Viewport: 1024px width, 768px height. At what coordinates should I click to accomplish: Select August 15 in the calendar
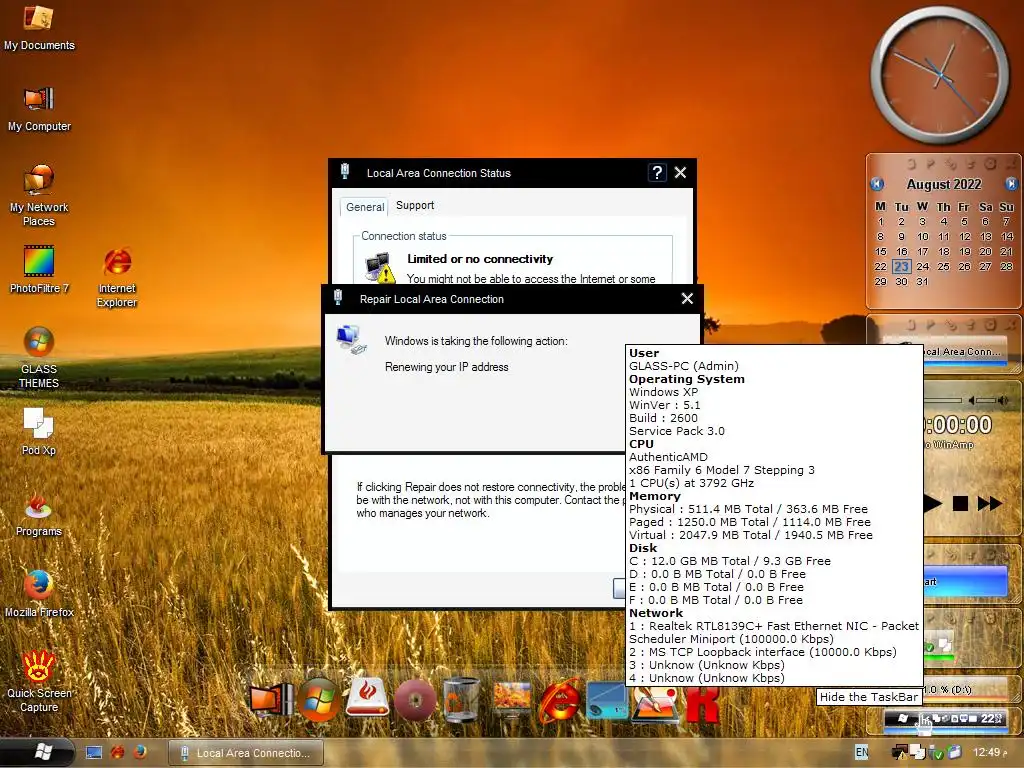tap(880, 251)
